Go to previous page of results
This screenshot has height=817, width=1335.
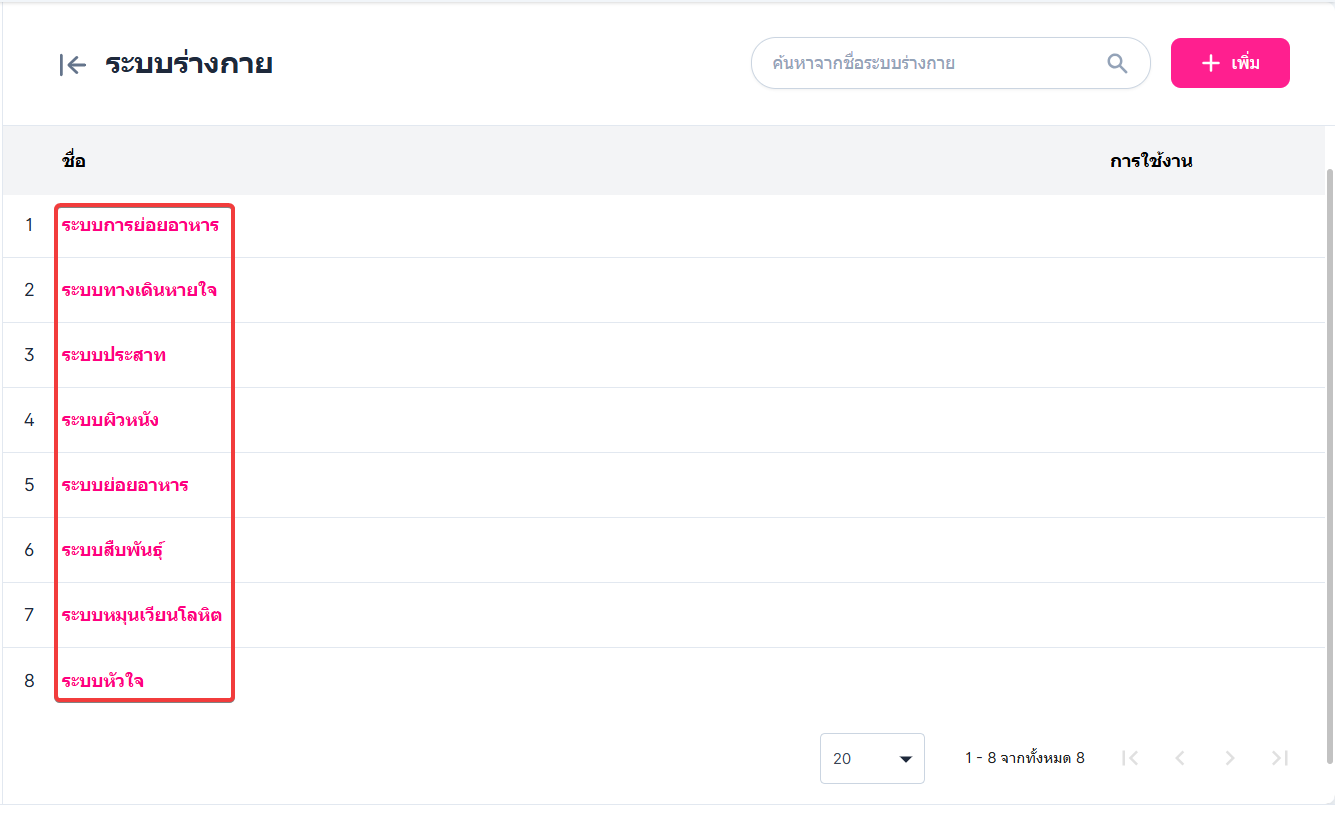point(1180,758)
